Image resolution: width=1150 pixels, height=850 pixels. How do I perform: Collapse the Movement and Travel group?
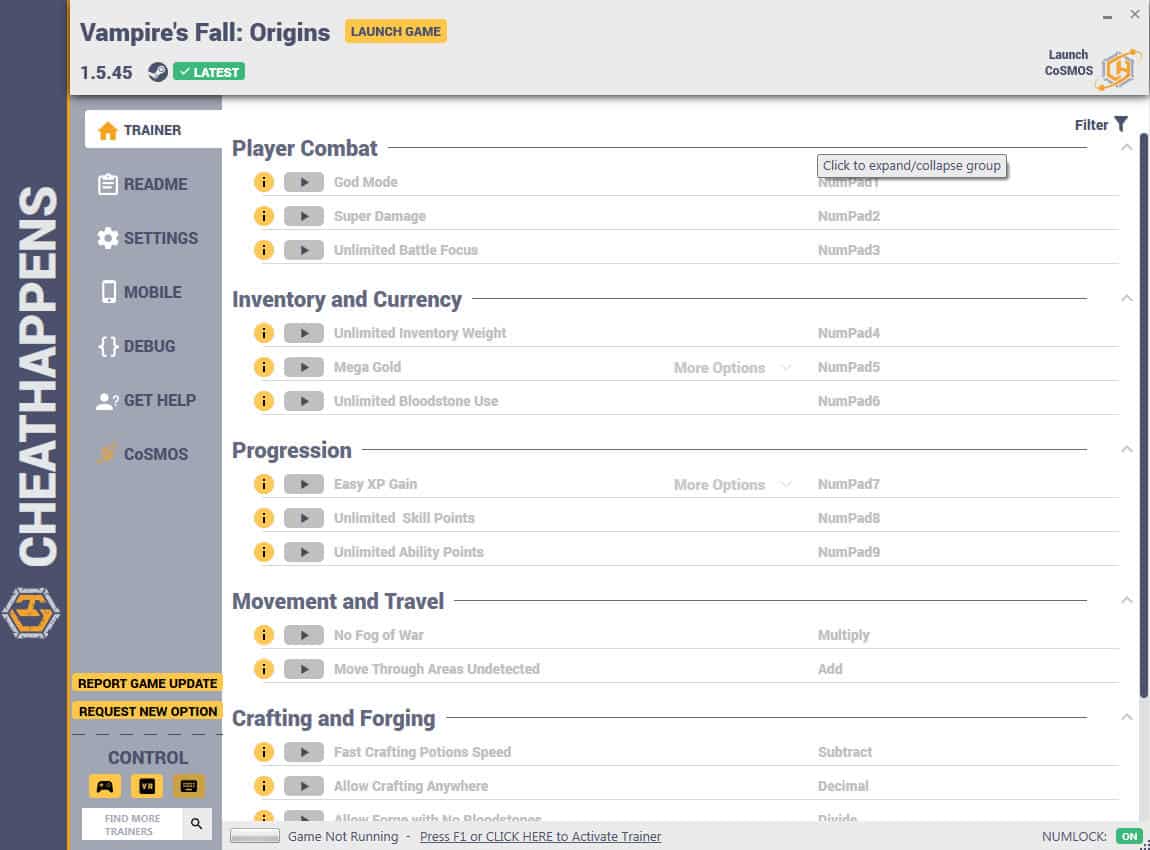coord(1127,600)
